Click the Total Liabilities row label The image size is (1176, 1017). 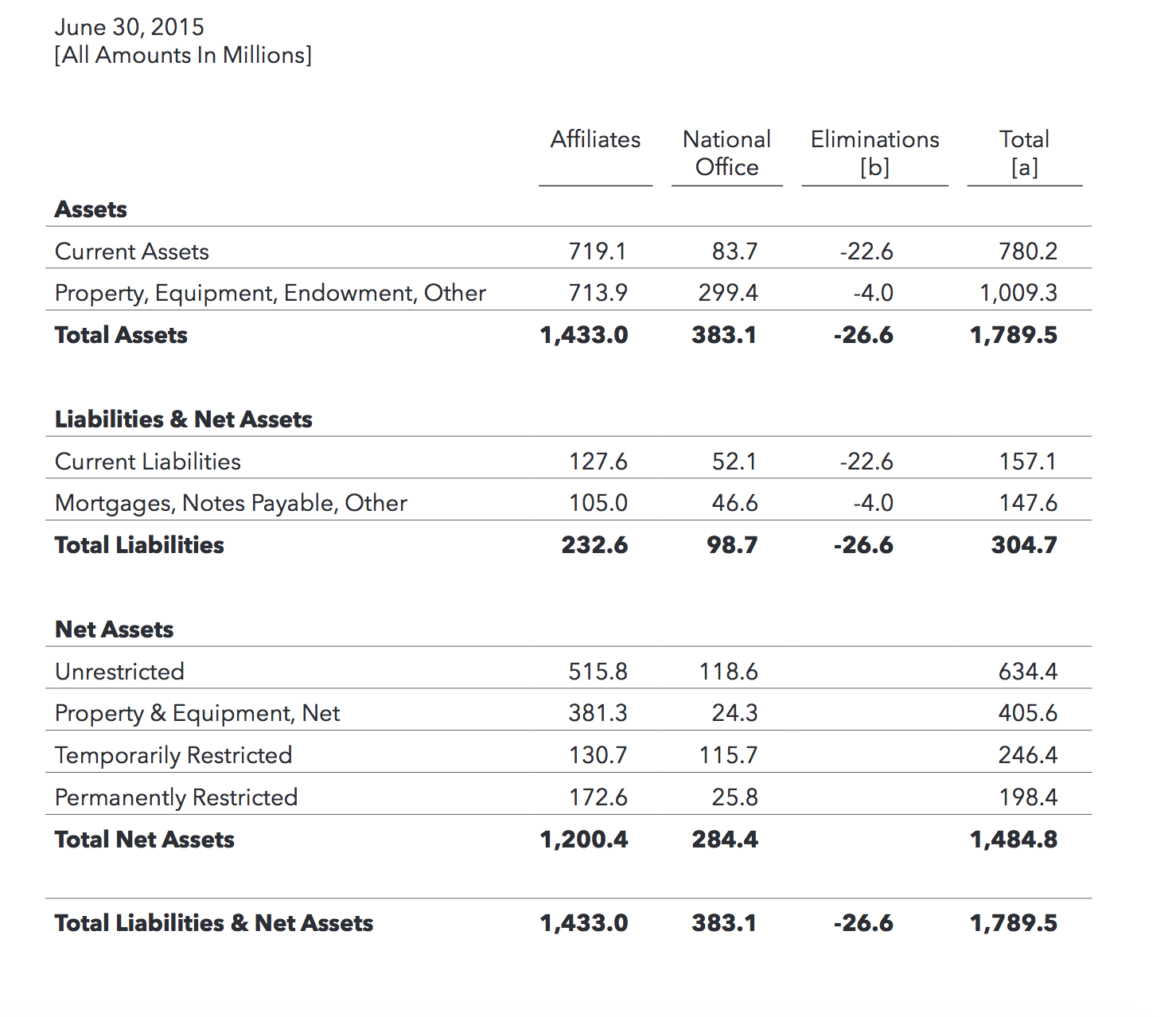pos(139,545)
